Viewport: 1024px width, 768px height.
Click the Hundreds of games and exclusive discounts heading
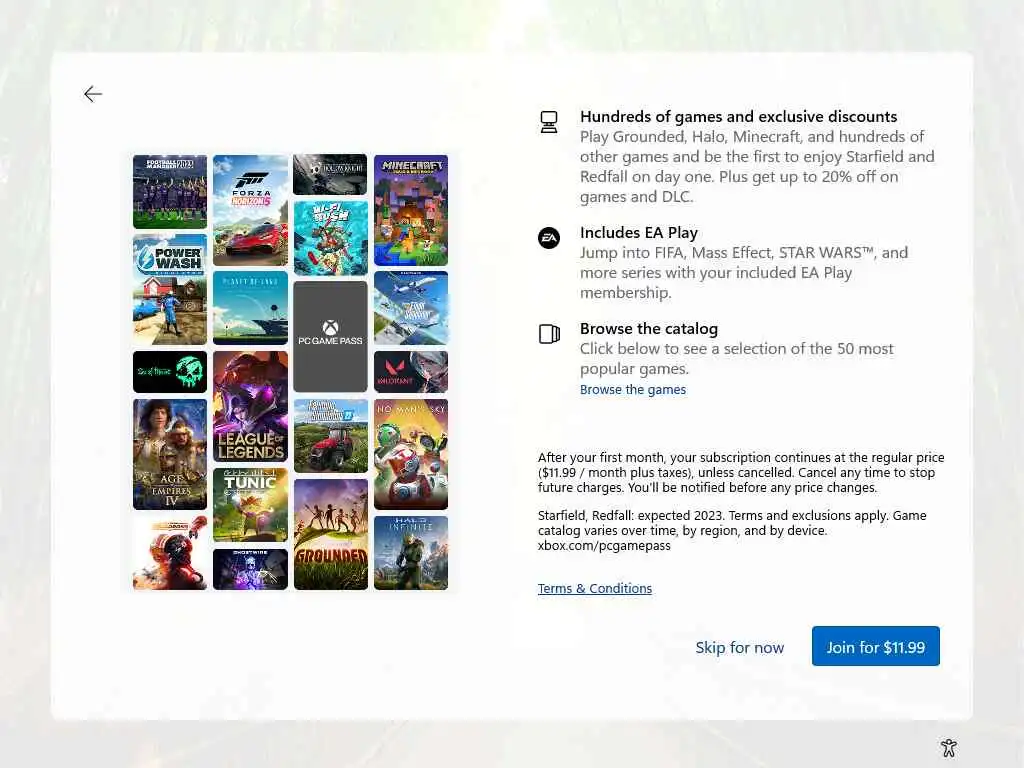click(x=739, y=116)
